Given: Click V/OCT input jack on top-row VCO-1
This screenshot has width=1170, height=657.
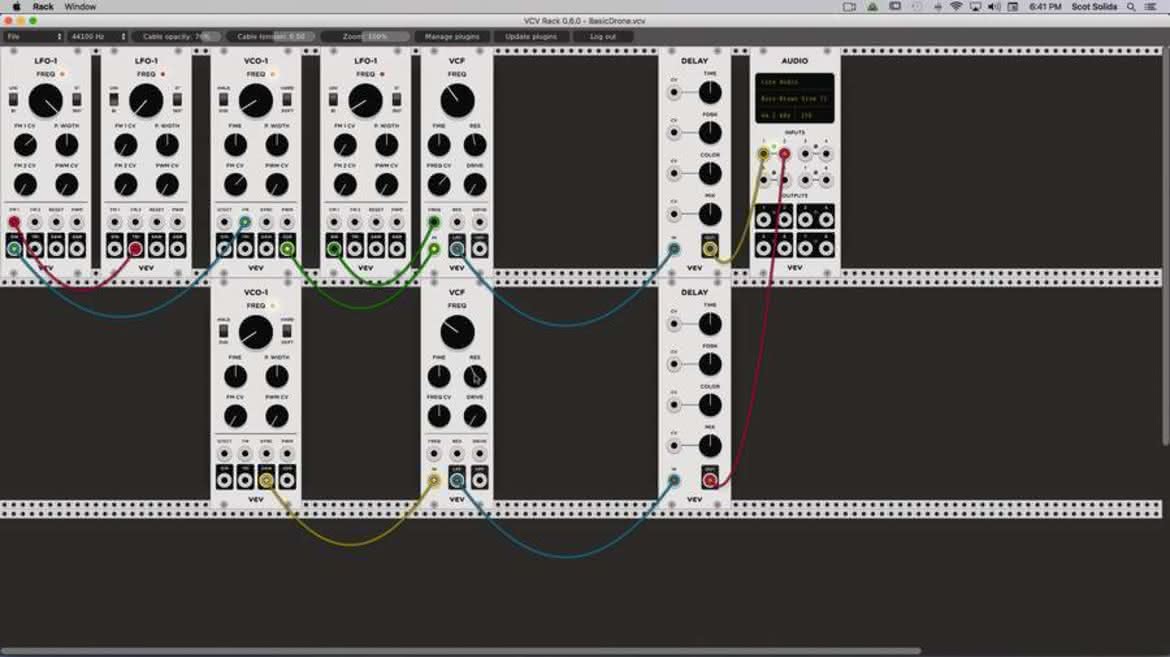Looking at the screenshot, I should [224, 222].
